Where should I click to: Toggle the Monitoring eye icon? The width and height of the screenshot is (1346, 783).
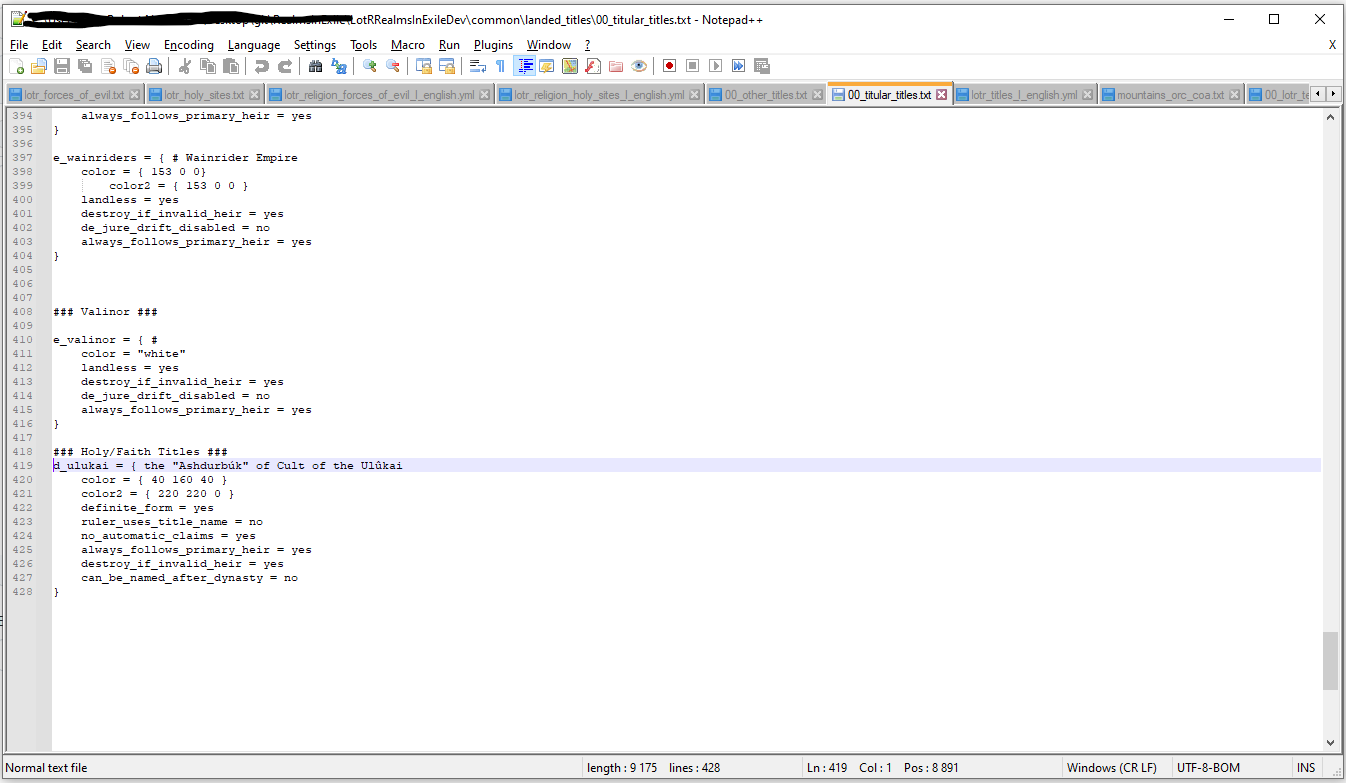[639, 66]
